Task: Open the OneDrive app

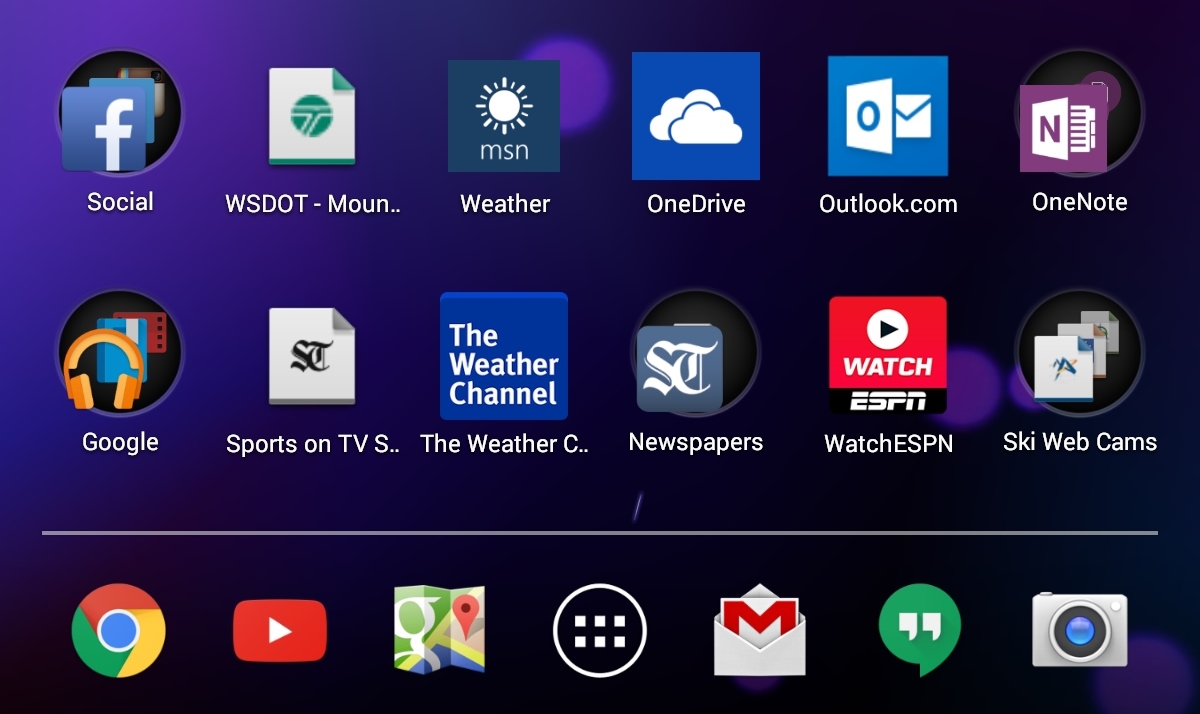Action: point(696,116)
